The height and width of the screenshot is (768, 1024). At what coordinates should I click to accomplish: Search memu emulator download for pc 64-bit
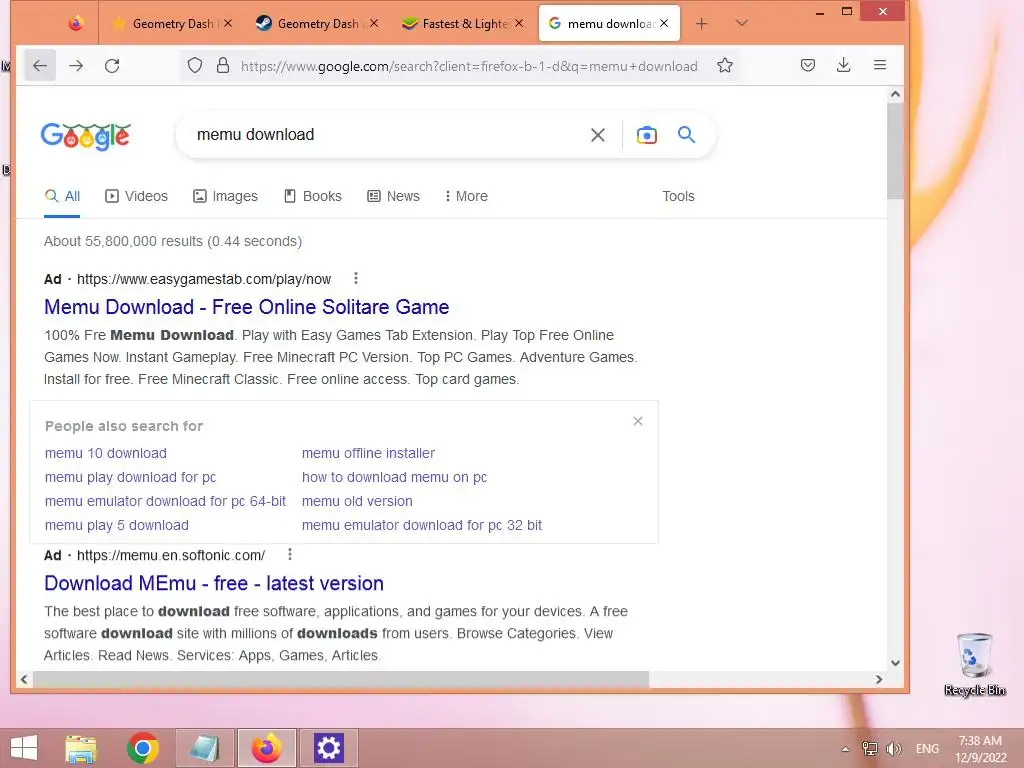click(165, 502)
